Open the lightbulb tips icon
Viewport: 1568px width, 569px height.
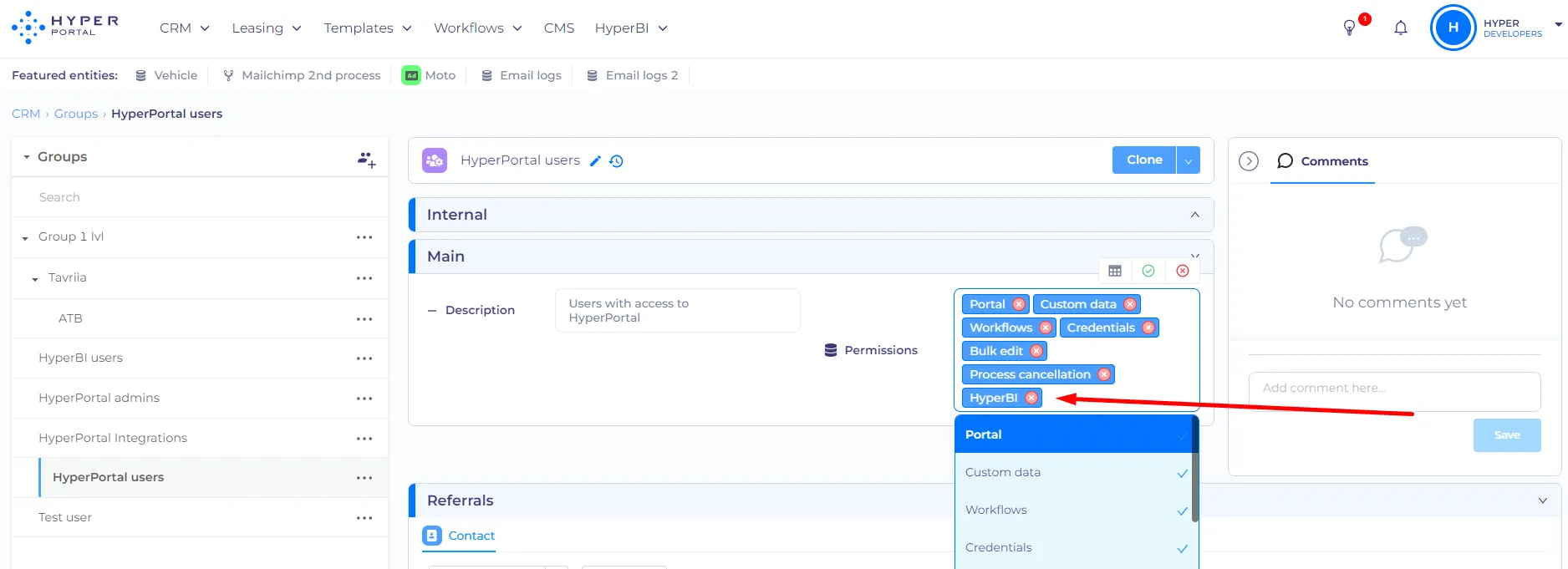pos(1349,28)
